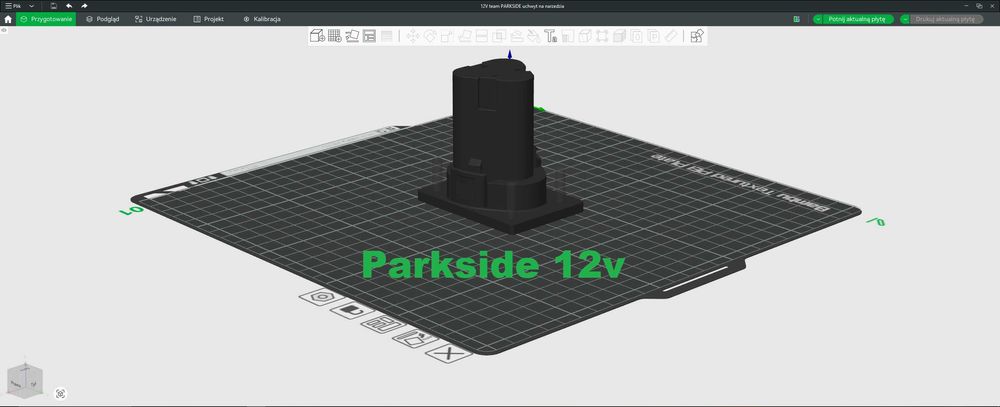Click the green Parkside 12v text
This screenshot has height=407, width=1000.
493,264
